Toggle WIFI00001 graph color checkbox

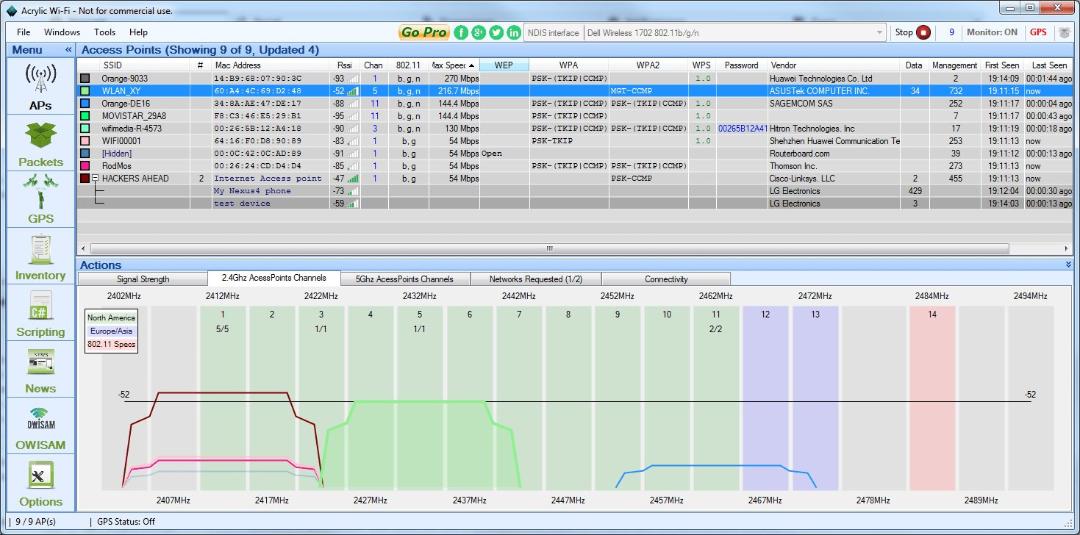pyautogui.click(x=85, y=140)
